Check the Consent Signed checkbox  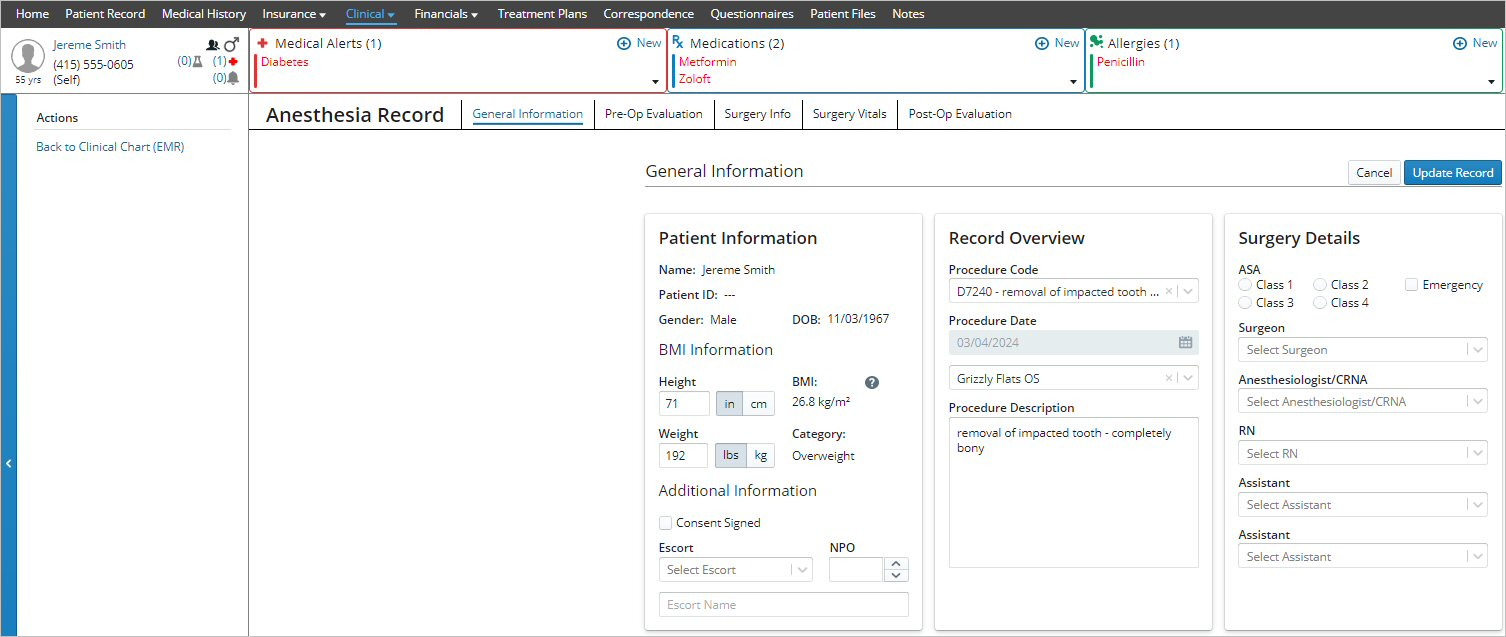[x=665, y=523]
